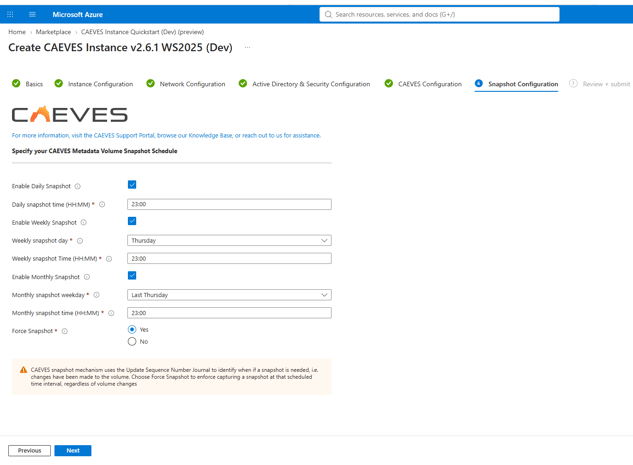
Task: Click the Previous button
Action: [x=29, y=450]
